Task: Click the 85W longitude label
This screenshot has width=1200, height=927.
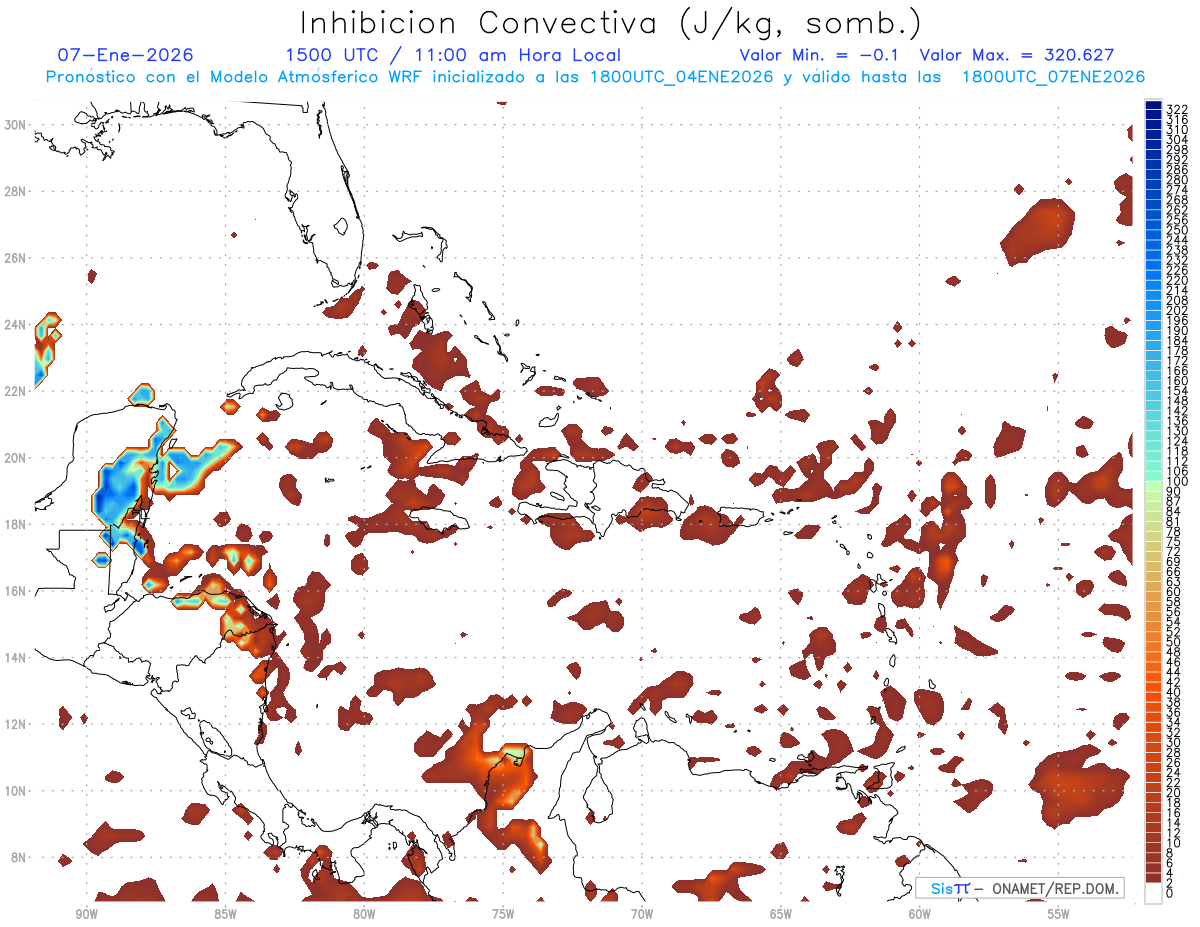Action: 225,912
